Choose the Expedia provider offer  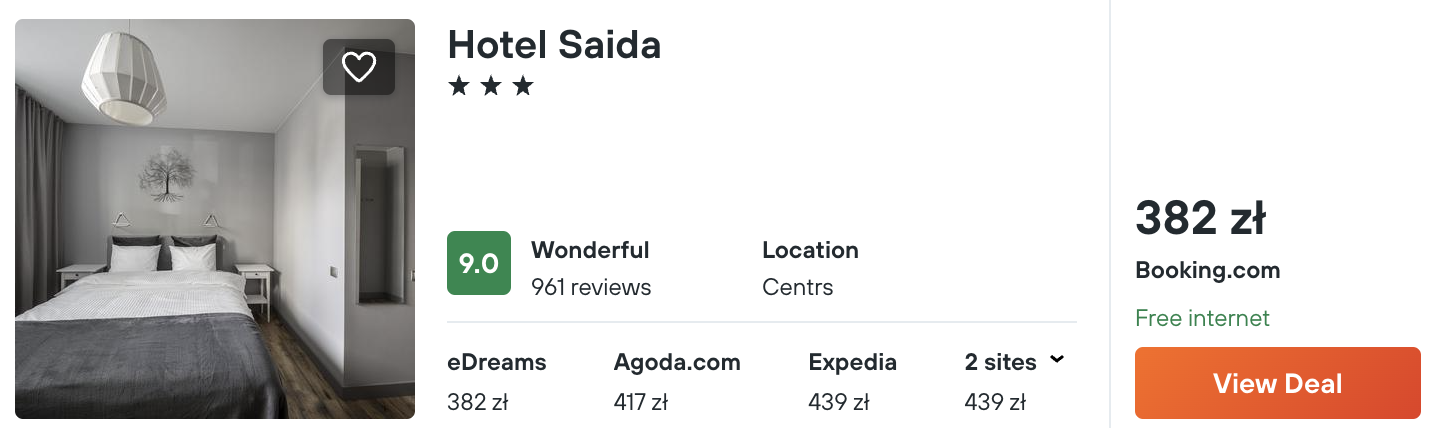click(852, 362)
